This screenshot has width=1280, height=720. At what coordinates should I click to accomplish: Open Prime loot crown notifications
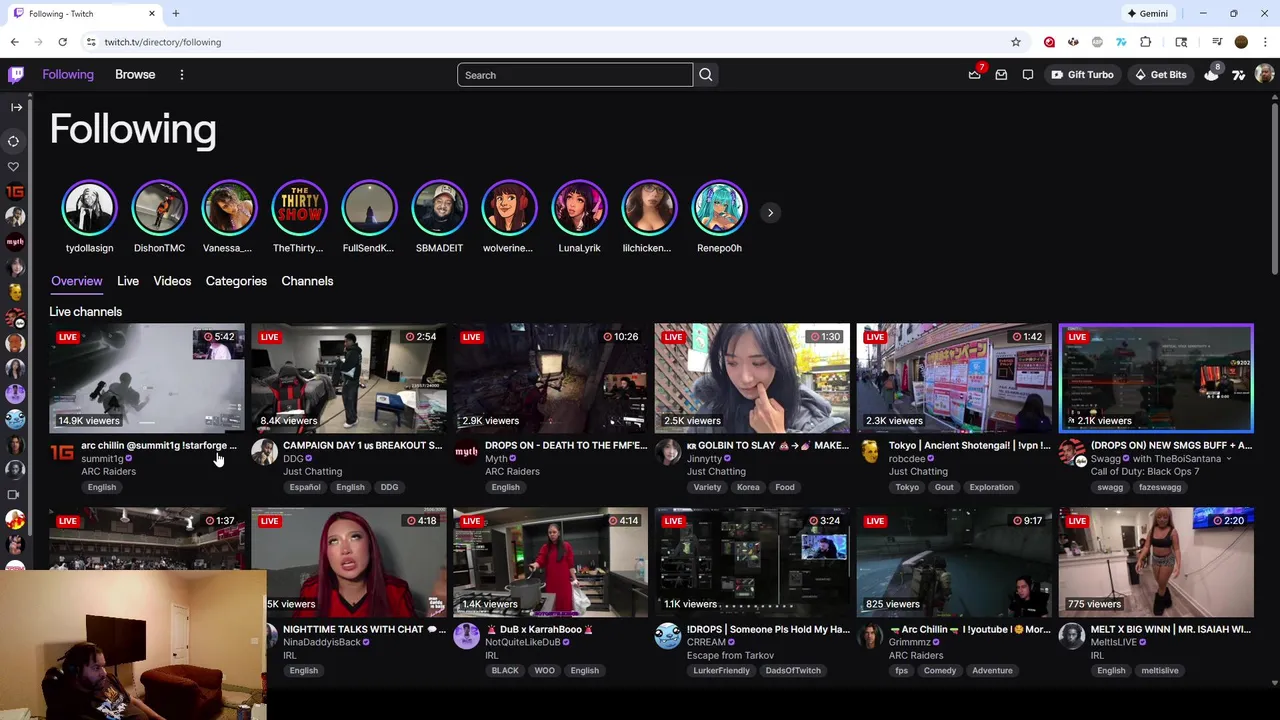975,75
